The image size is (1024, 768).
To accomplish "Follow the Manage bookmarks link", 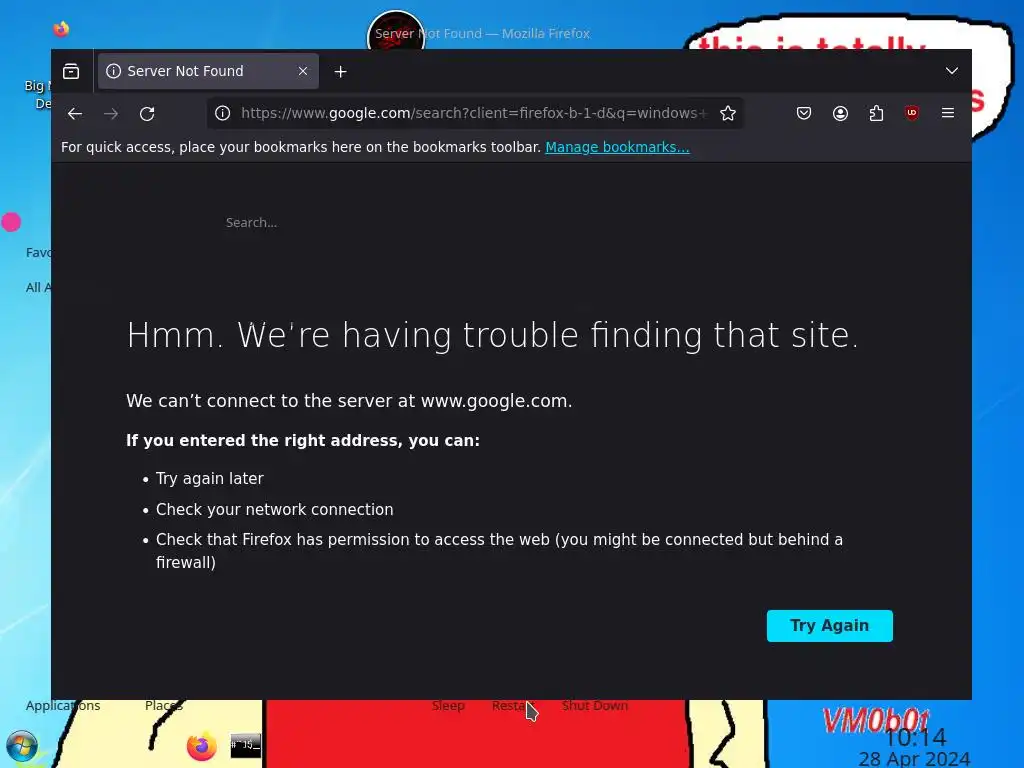I will point(617,147).
